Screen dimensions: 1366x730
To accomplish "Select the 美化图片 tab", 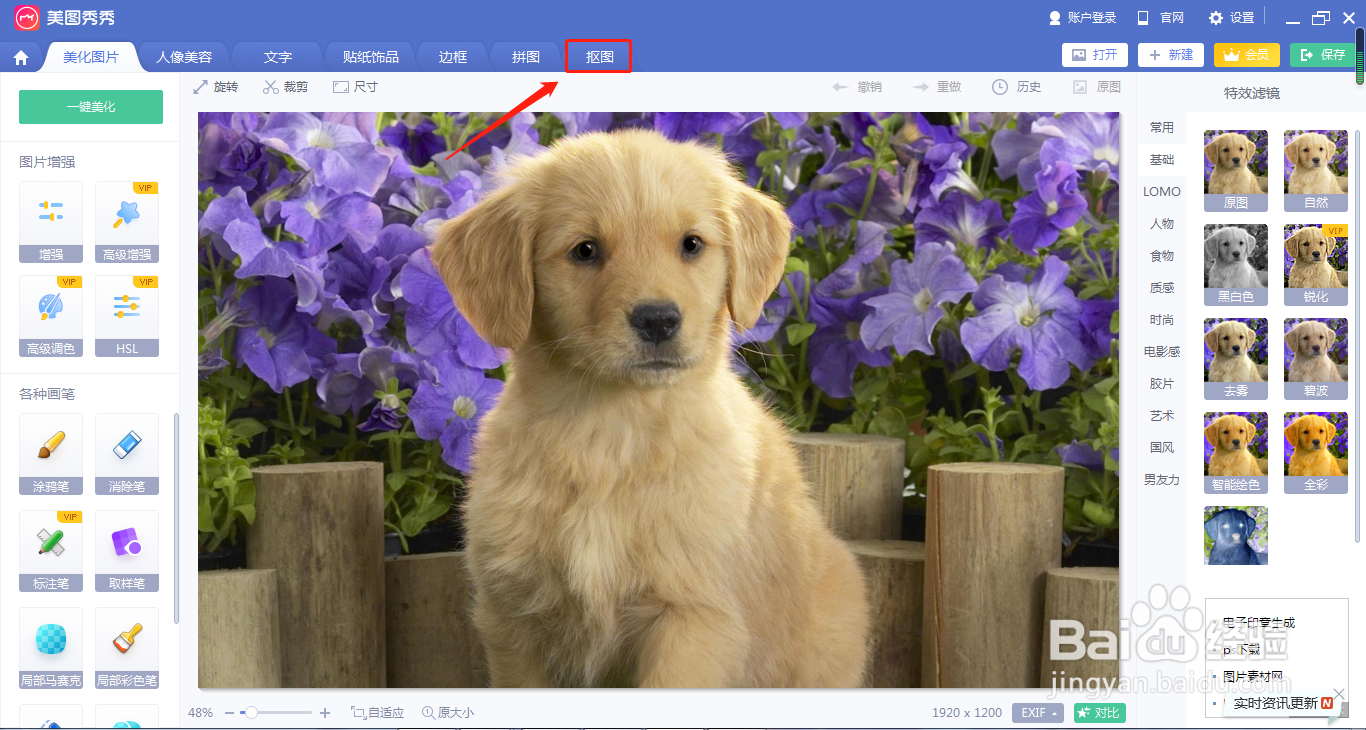I will tap(91, 57).
